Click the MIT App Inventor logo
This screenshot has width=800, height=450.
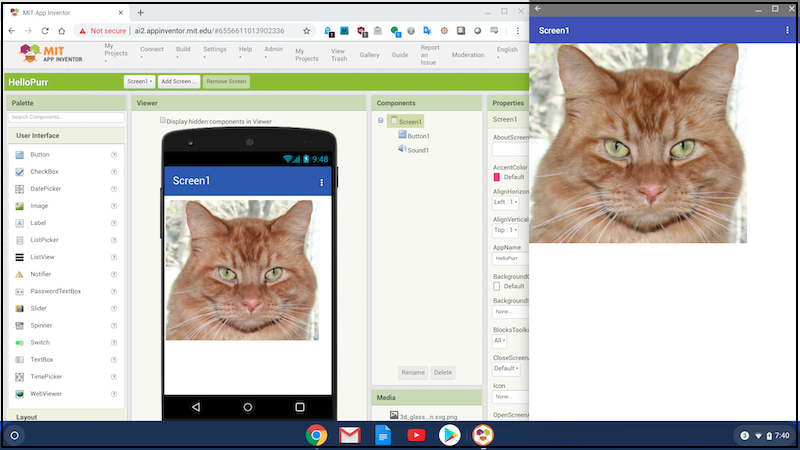click(50, 53)
